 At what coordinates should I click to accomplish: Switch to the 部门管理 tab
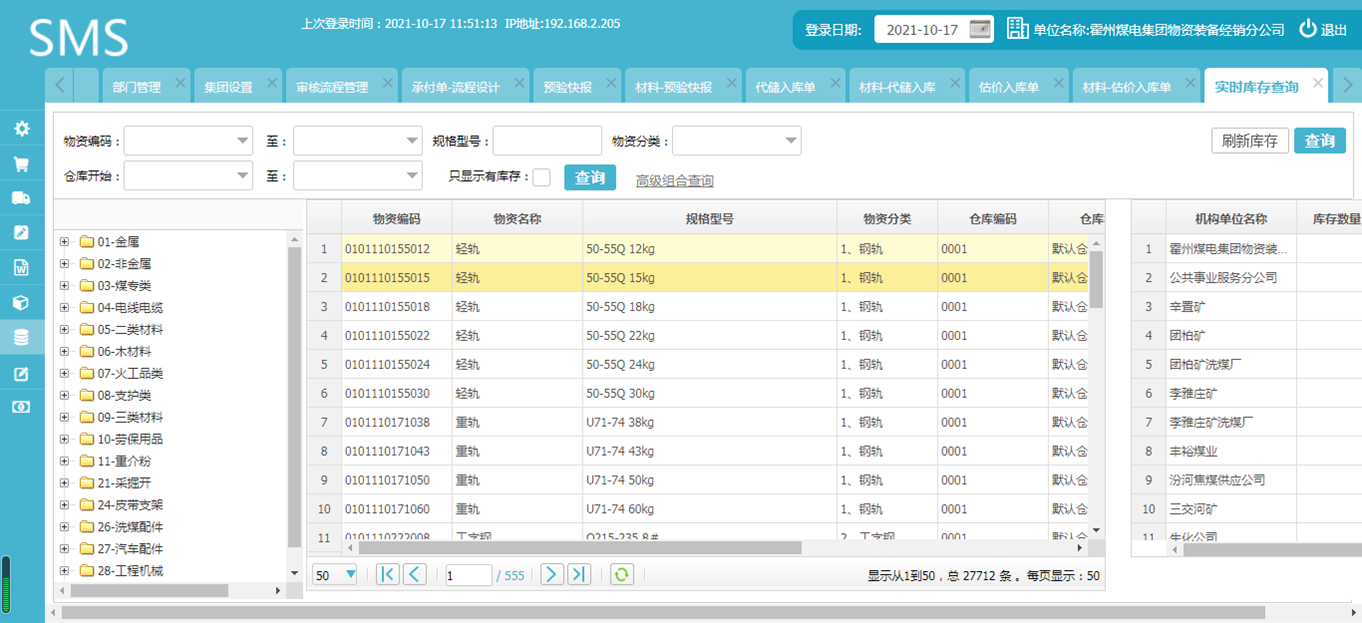(x=136, y=87)
